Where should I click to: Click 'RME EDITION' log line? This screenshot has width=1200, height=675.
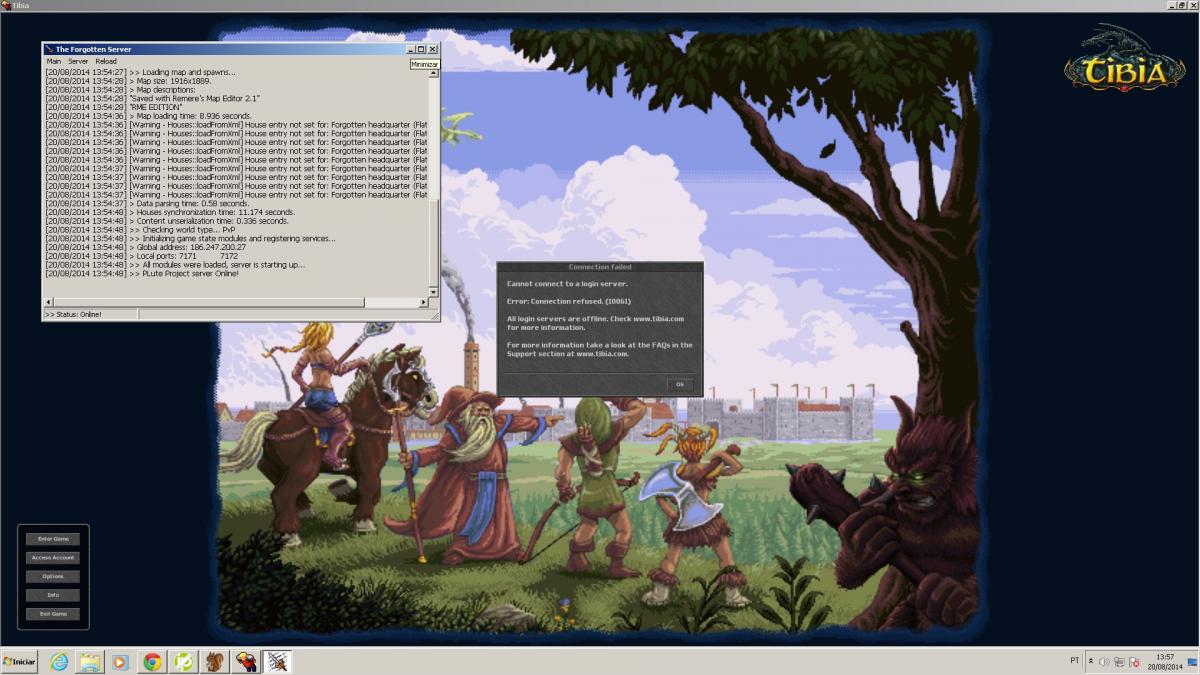[x=113, y=107]
